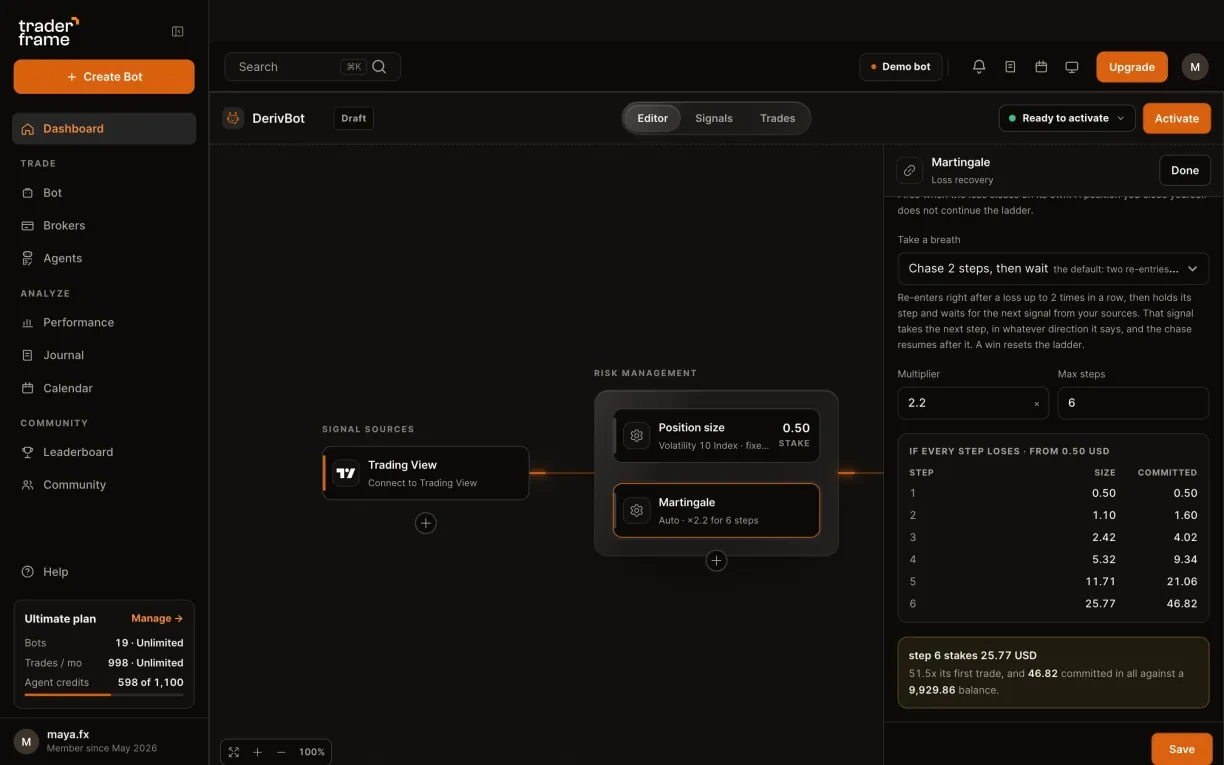This screenshot has width=1224, height=765.
Task: Click the search magnifier icon
Action: tap(379, 67)
